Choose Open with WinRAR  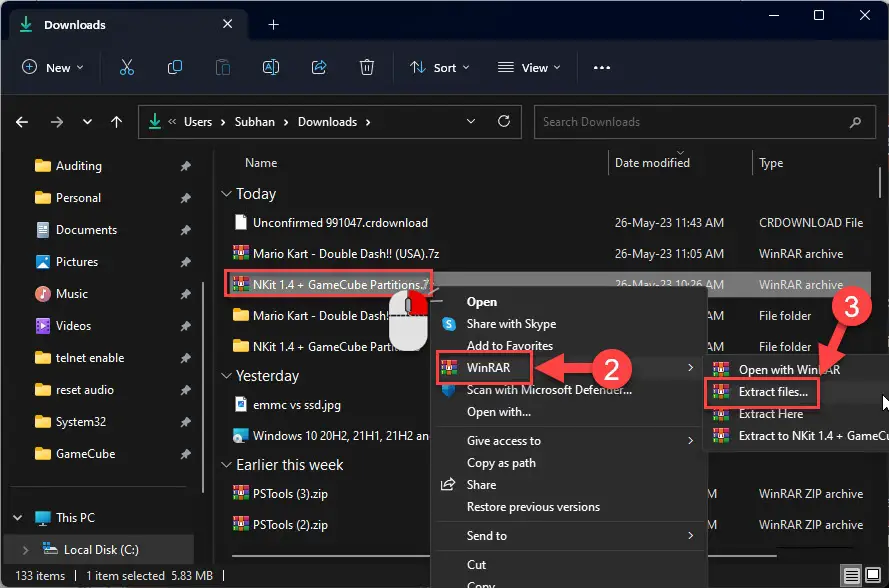click(789, 370)
